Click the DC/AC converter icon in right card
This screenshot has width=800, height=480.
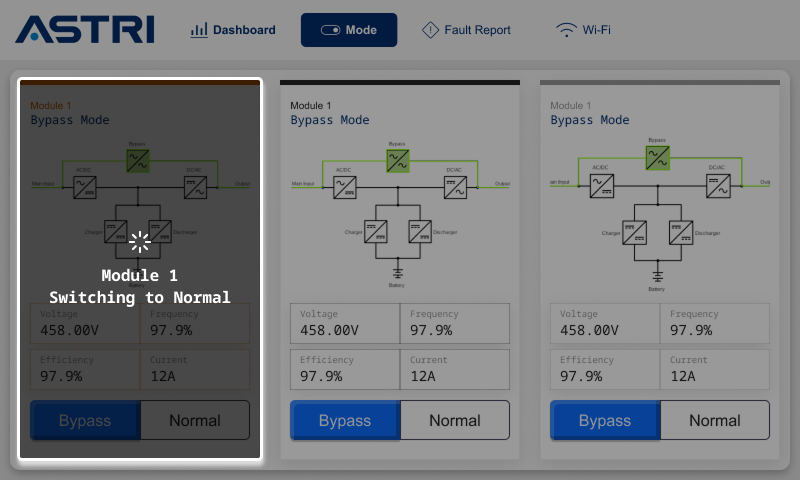click(x=717, y=186)
